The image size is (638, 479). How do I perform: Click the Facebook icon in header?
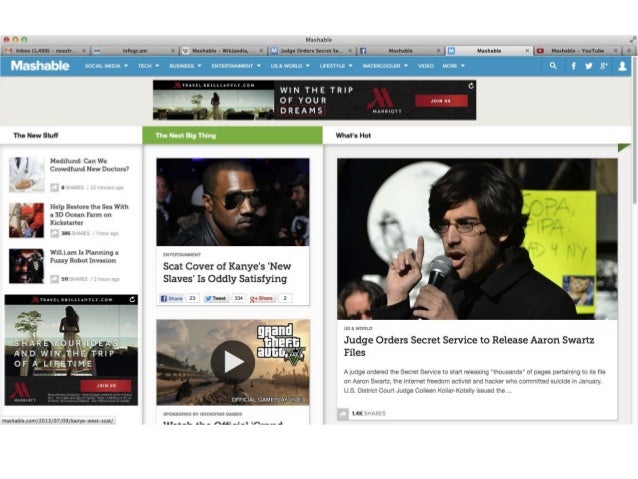[573, 66]
